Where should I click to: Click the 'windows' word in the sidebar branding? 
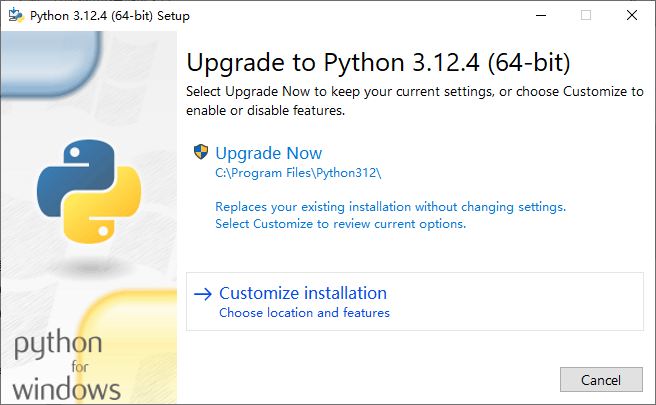(67, 388)
